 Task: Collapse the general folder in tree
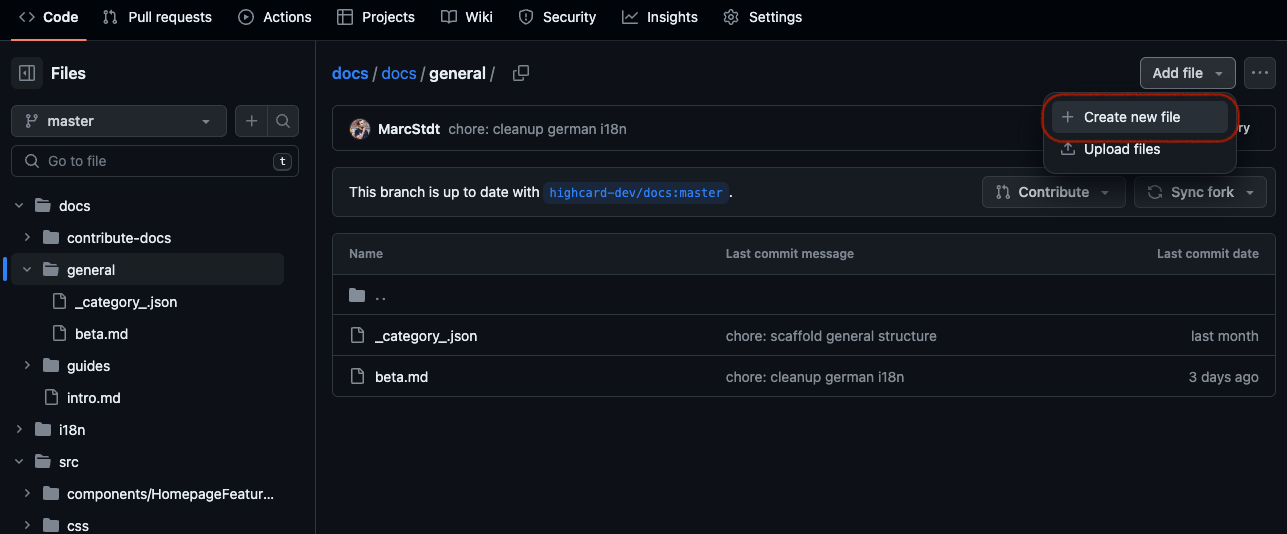click(x=27, y=270)
